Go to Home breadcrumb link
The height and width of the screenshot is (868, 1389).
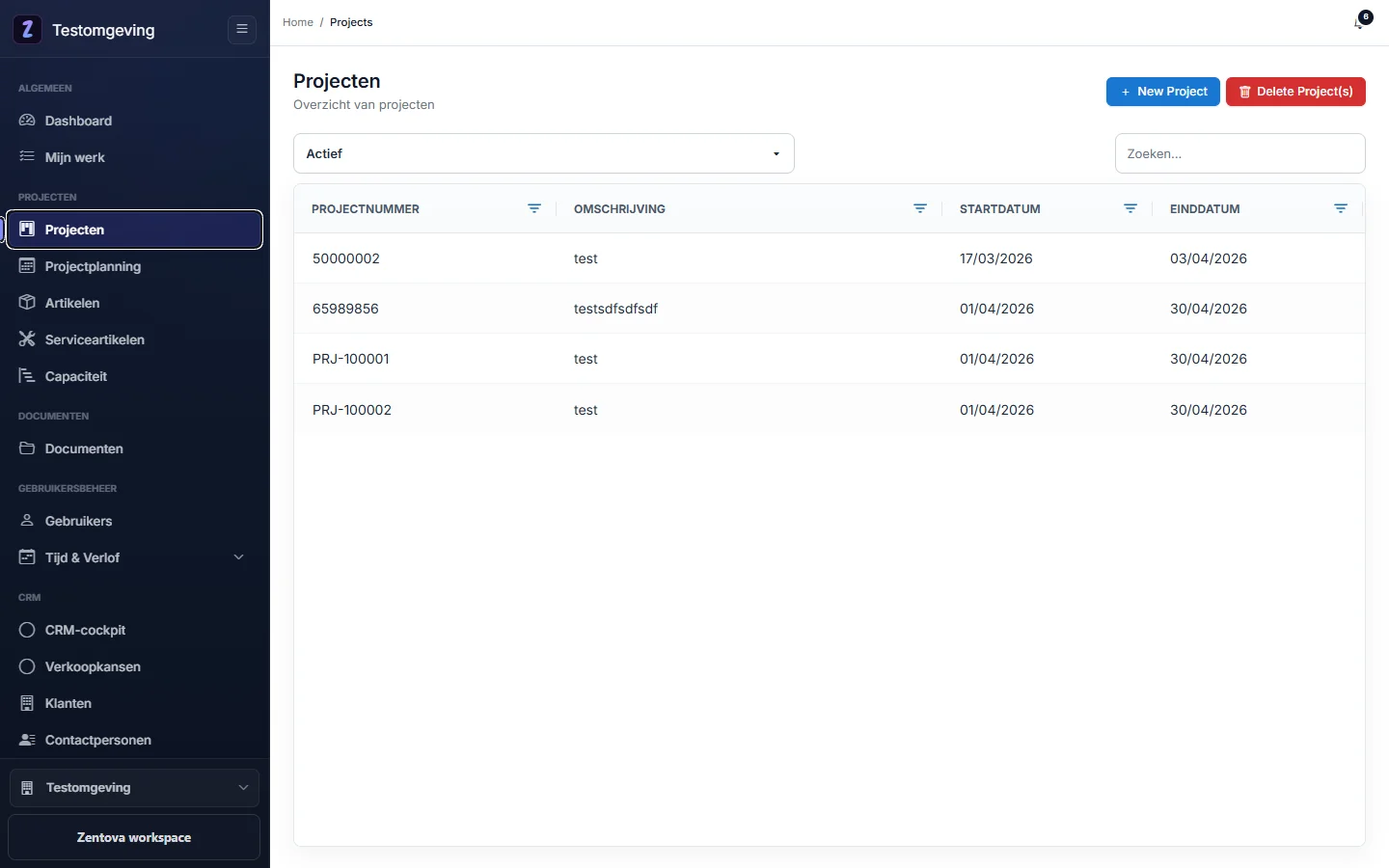point(298,22)
